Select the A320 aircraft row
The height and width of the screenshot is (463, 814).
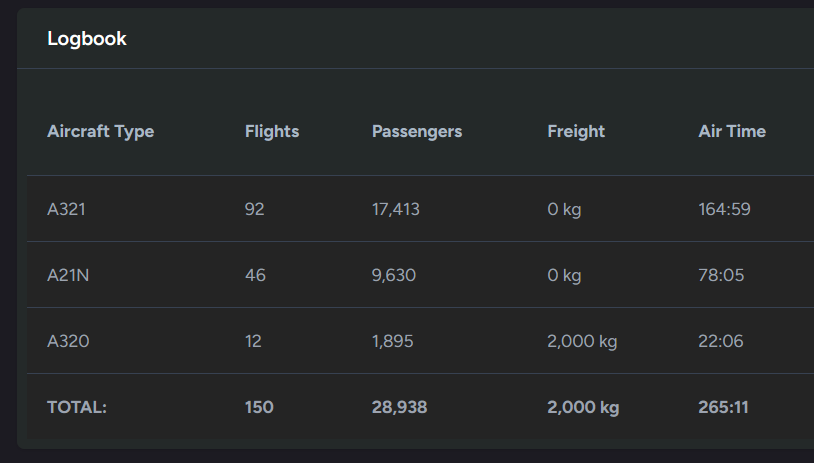click(420, 341)
